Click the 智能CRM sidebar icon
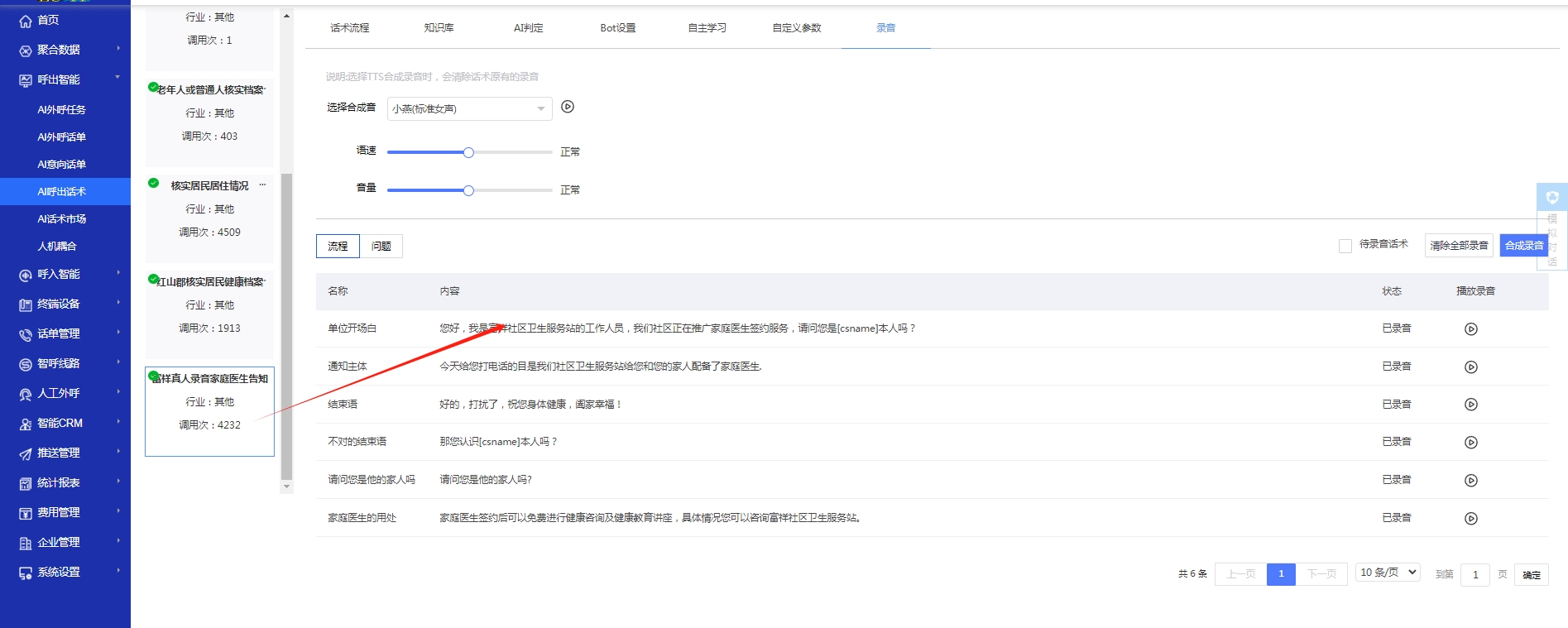The width and height of the screenshot is (1568, 628). coord(26,424)
